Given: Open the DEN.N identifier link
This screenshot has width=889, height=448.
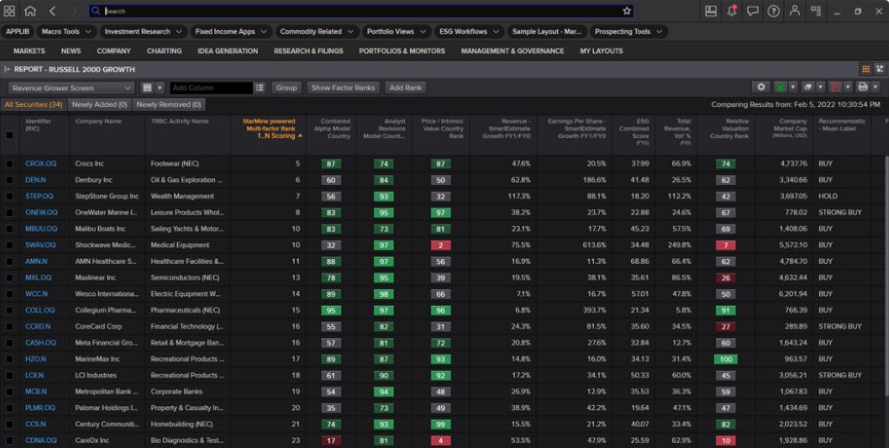Looking at the screenshot, I should pos(34,180).
